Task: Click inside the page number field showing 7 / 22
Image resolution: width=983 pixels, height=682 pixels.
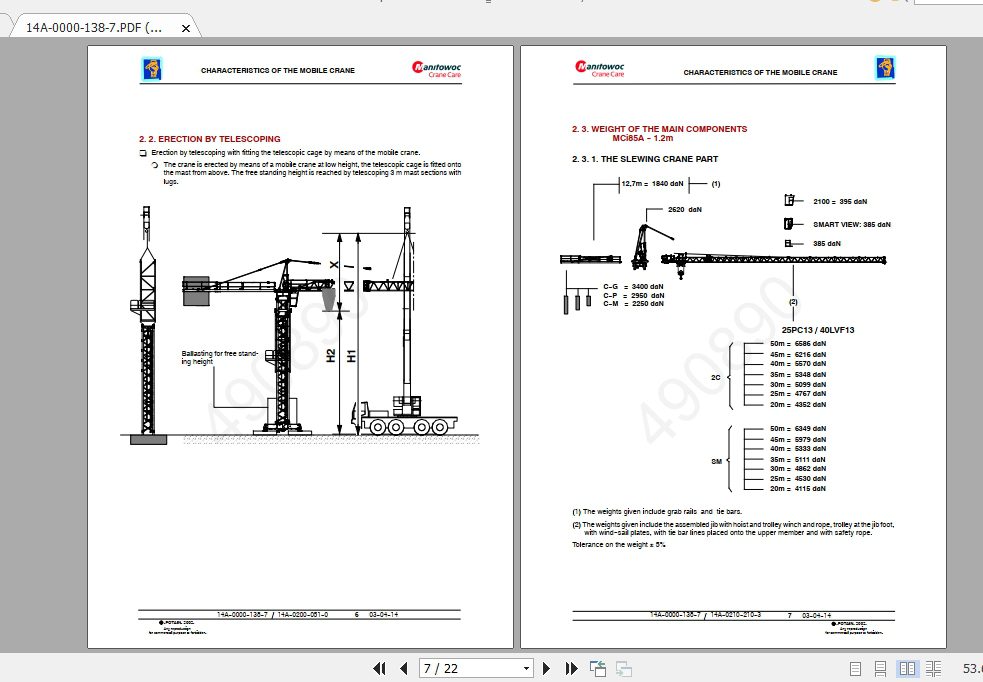Action: [465, 668]
